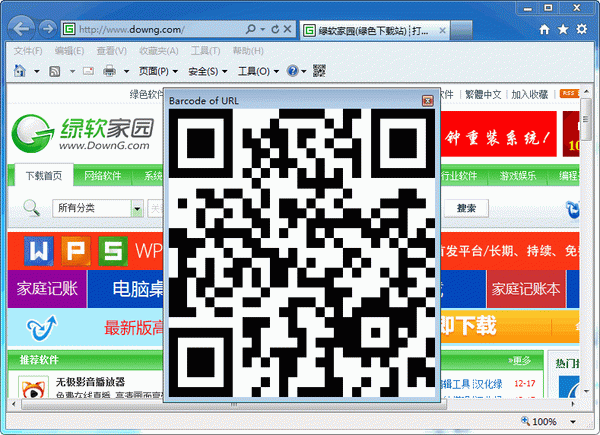Open the 文件(F) menu
The image size is (600, 435).
point(28,51)
